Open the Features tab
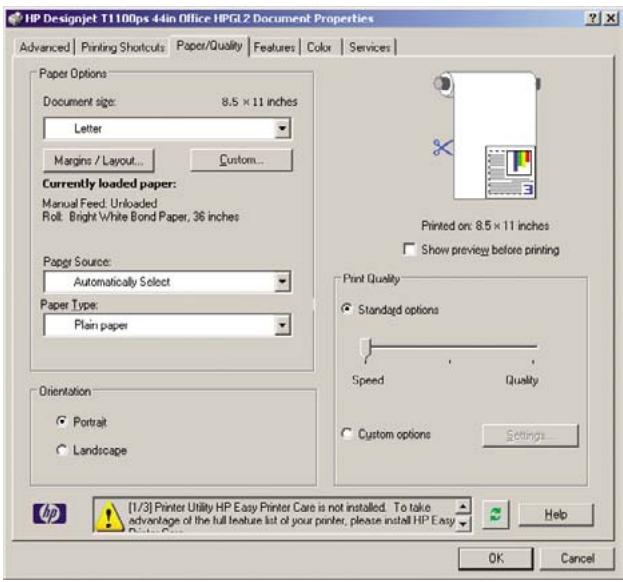 (x=274, y=47)
